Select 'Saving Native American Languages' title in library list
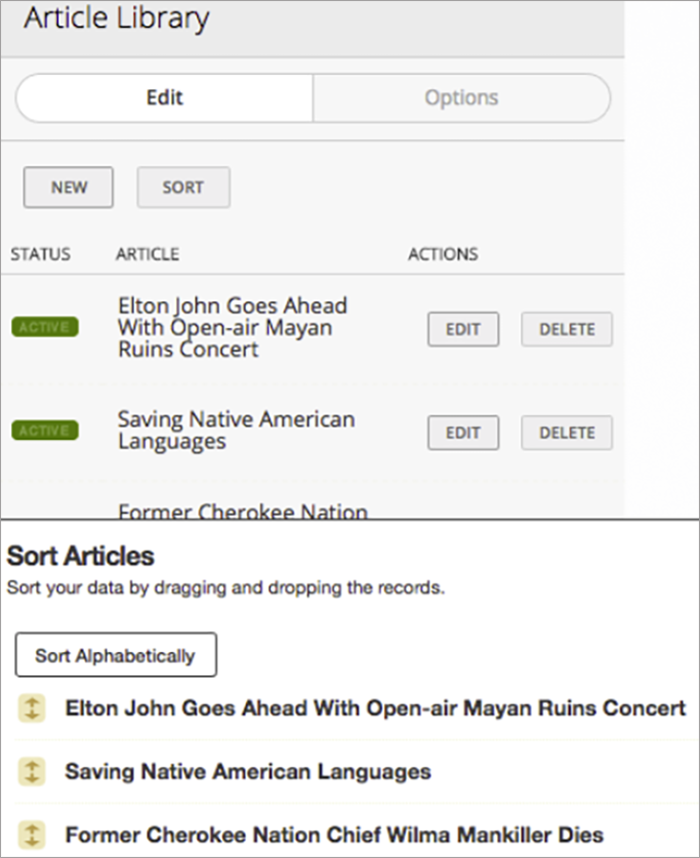The height and width of the screenshot is (858, 700). (236, 430)
